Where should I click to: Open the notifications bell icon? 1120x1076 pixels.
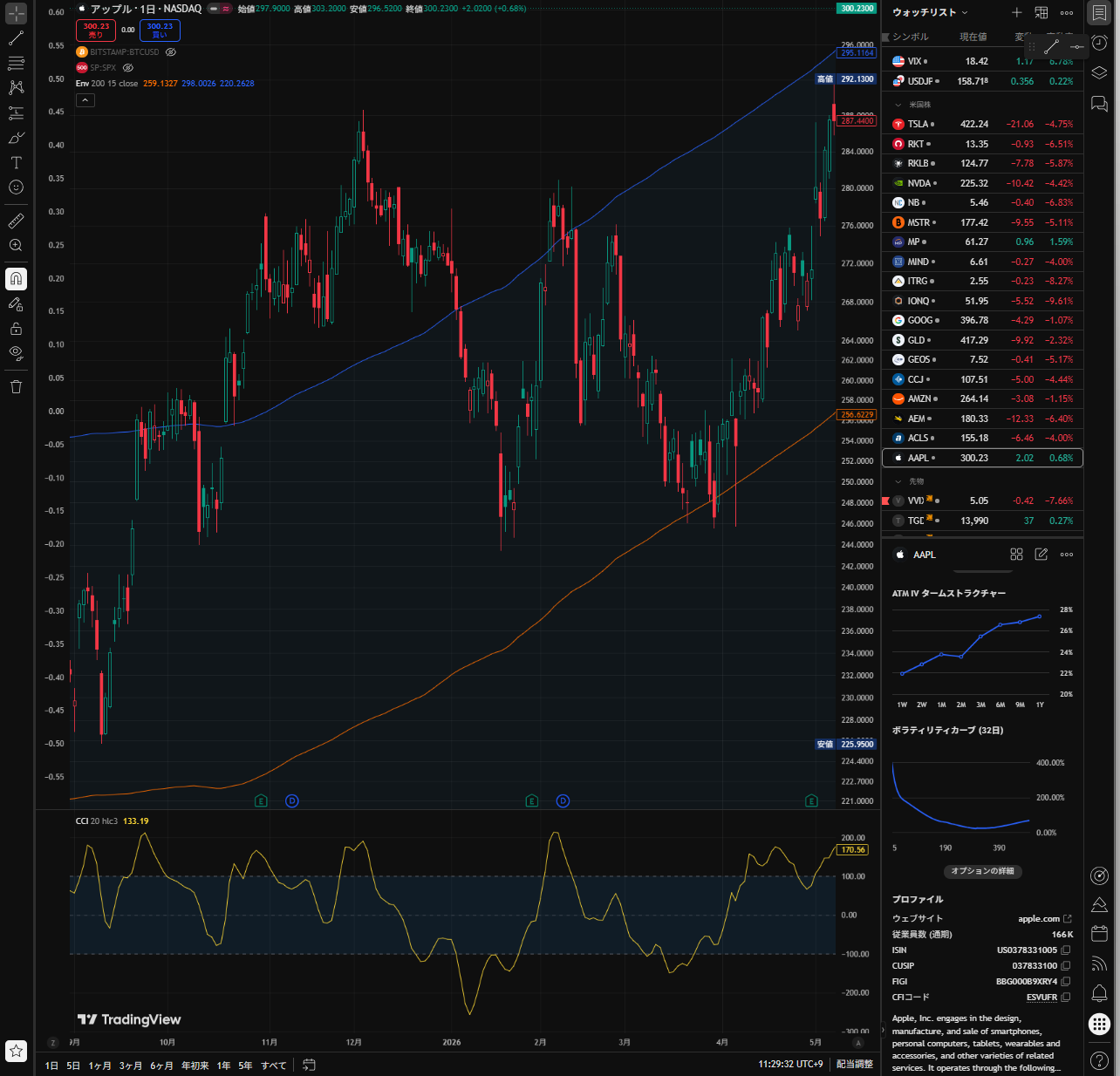tap(1099, 993)
